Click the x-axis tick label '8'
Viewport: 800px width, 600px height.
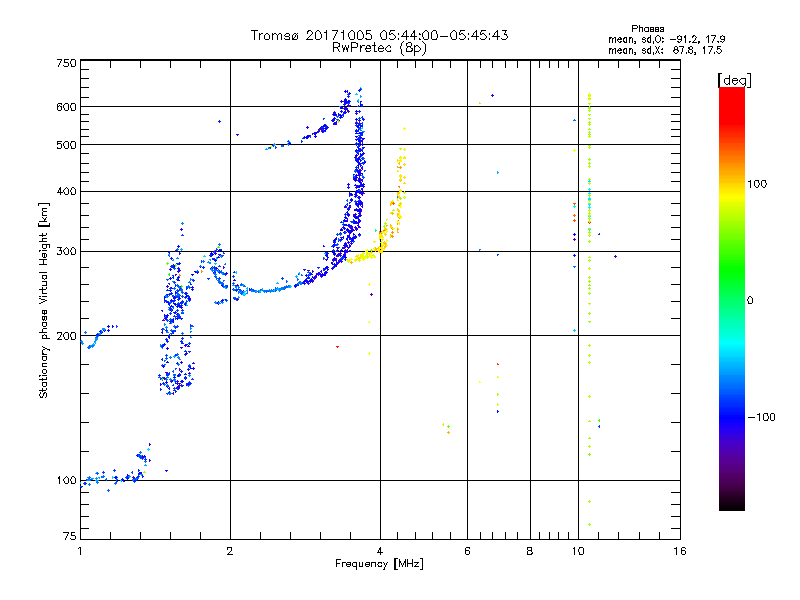530,551
